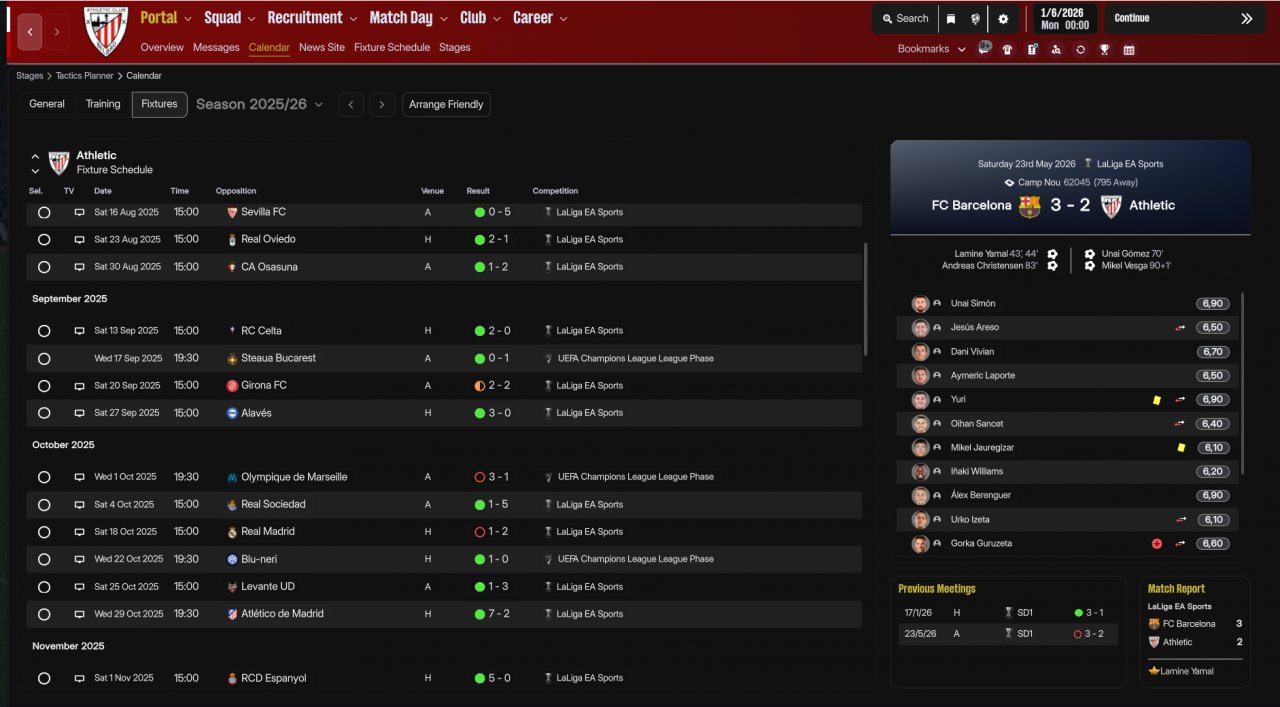The image size is (1280, 707).
Task: Select the RC Celta fixture radio circle
Action: tap(44, 331)
